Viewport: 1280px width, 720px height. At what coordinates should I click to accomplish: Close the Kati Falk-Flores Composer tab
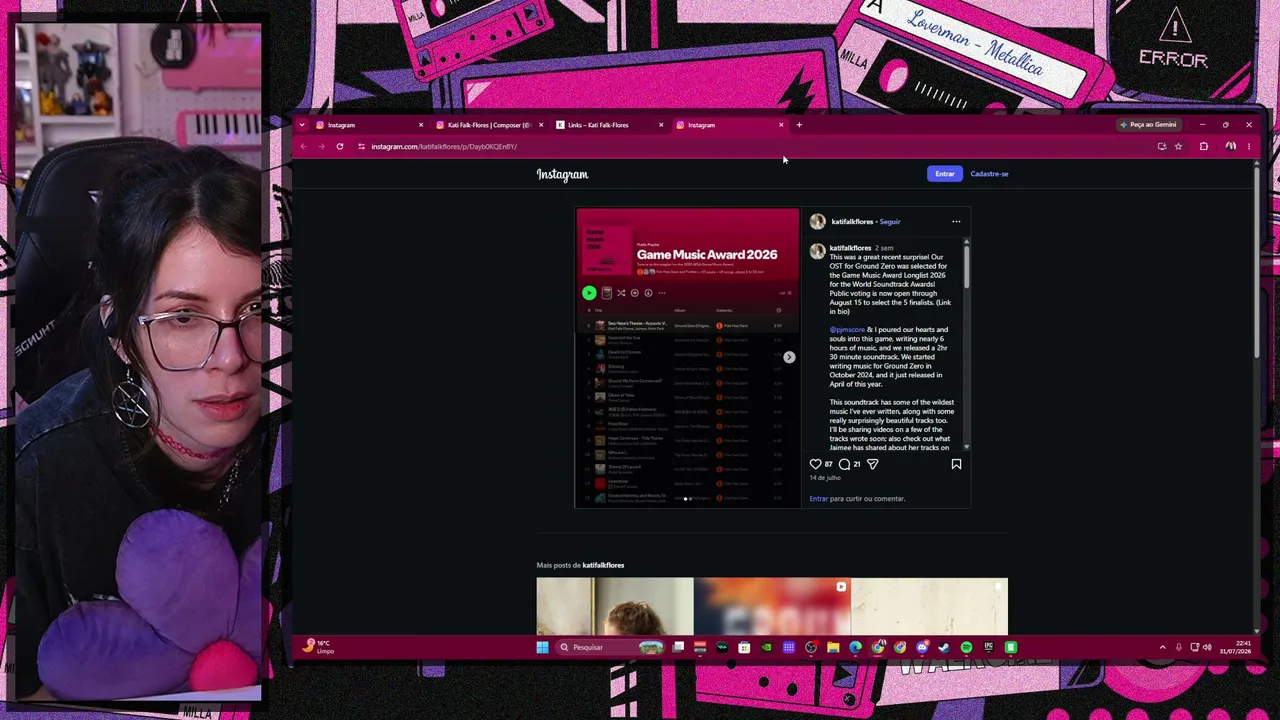(541, 125)
